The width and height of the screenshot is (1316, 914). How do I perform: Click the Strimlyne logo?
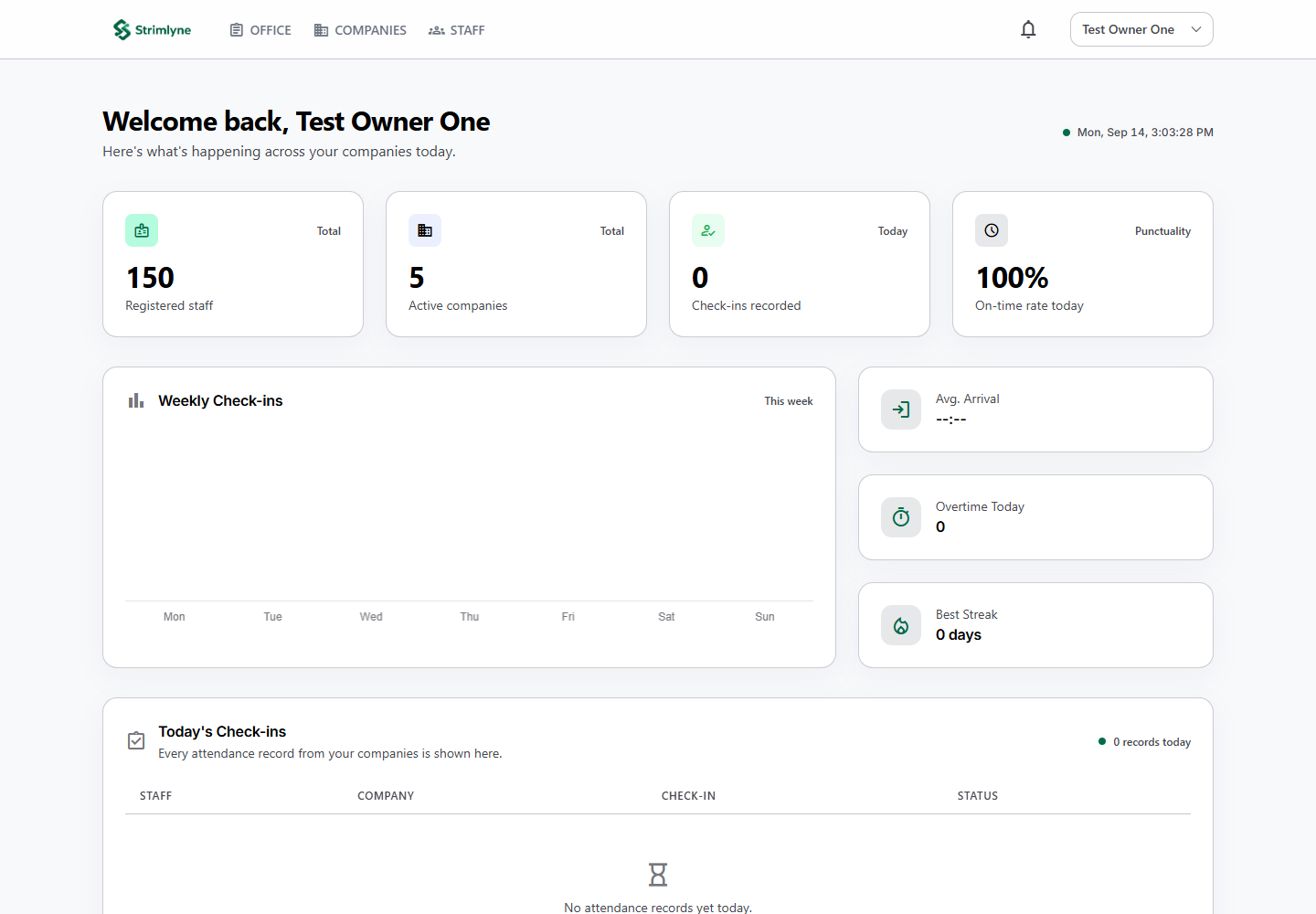pos(152,30)
